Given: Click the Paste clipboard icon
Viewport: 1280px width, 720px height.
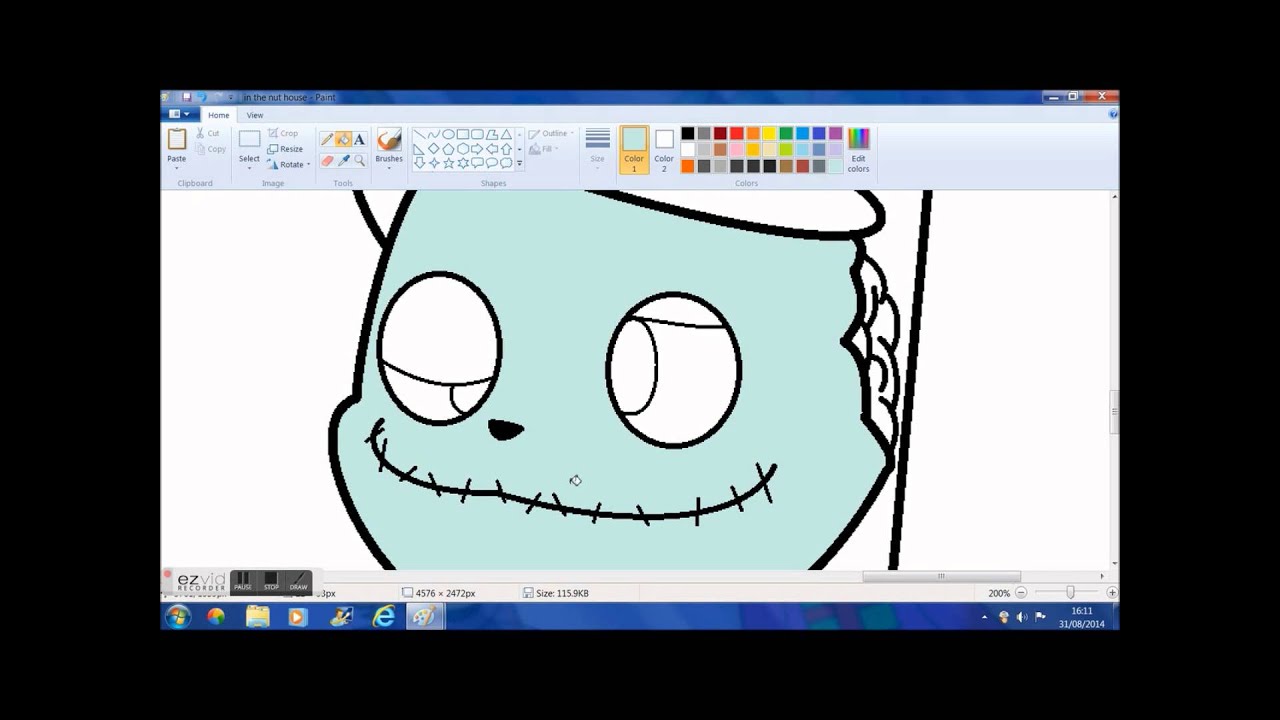Looking at the screenshot, I should [177, 139].
